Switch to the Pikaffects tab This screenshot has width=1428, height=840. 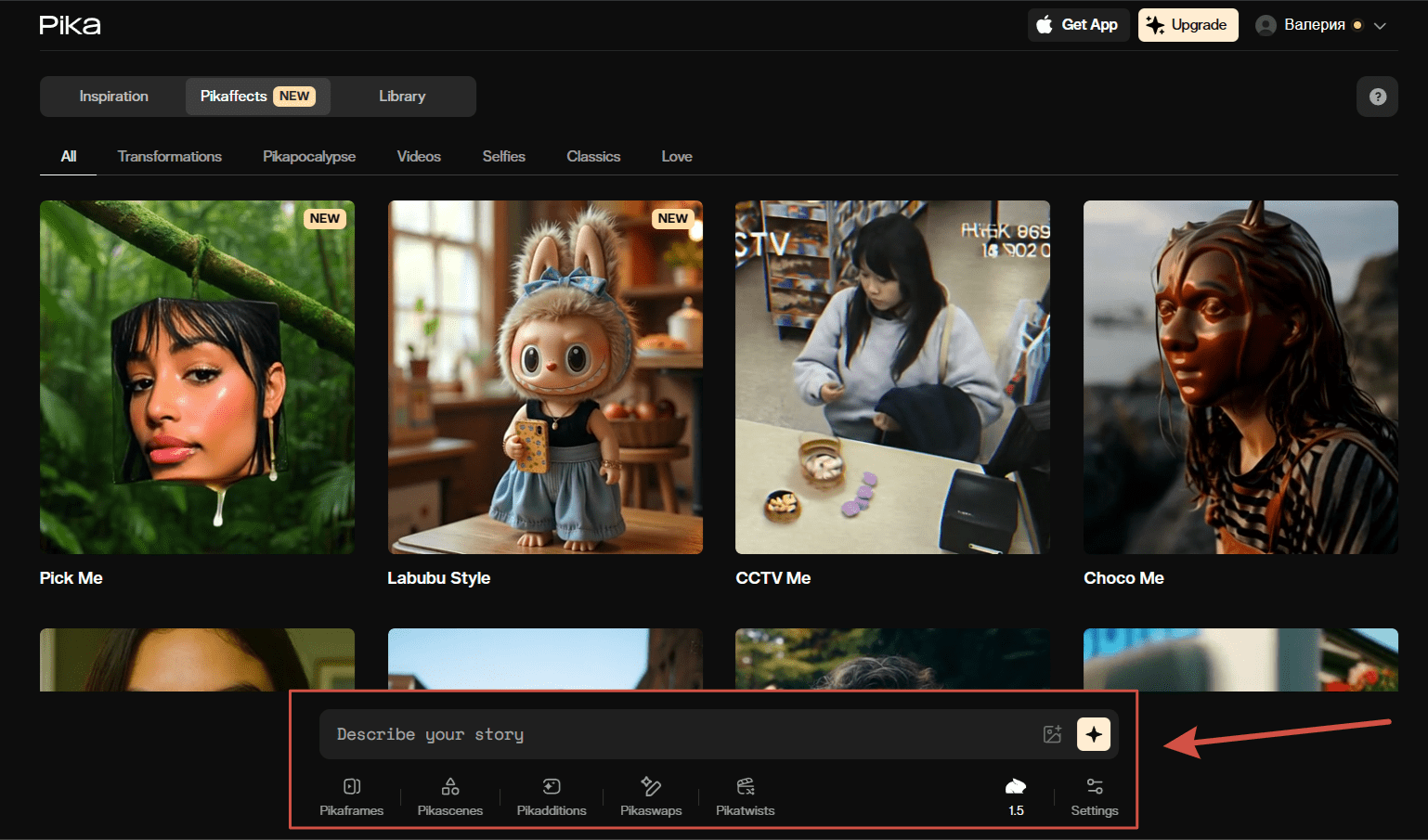(257, 97)
